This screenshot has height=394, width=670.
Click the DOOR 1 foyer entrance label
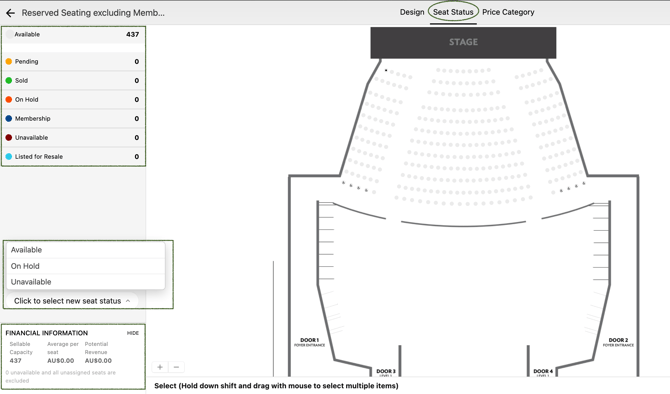(309, 342)
